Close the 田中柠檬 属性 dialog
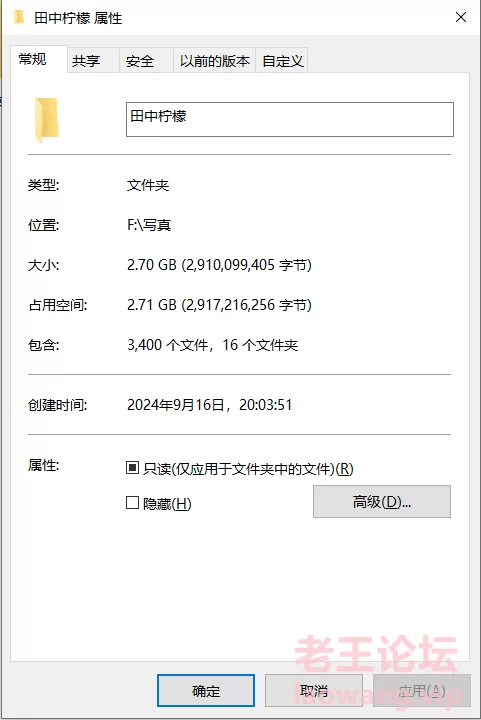Viewport: 481px width, 720px height. click(x=461, y=17)
